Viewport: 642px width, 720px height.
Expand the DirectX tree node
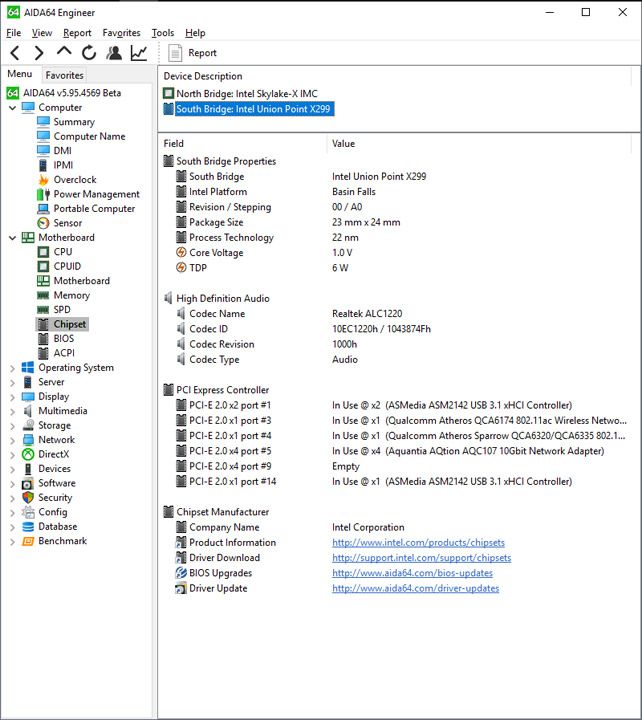pos(12,455)
